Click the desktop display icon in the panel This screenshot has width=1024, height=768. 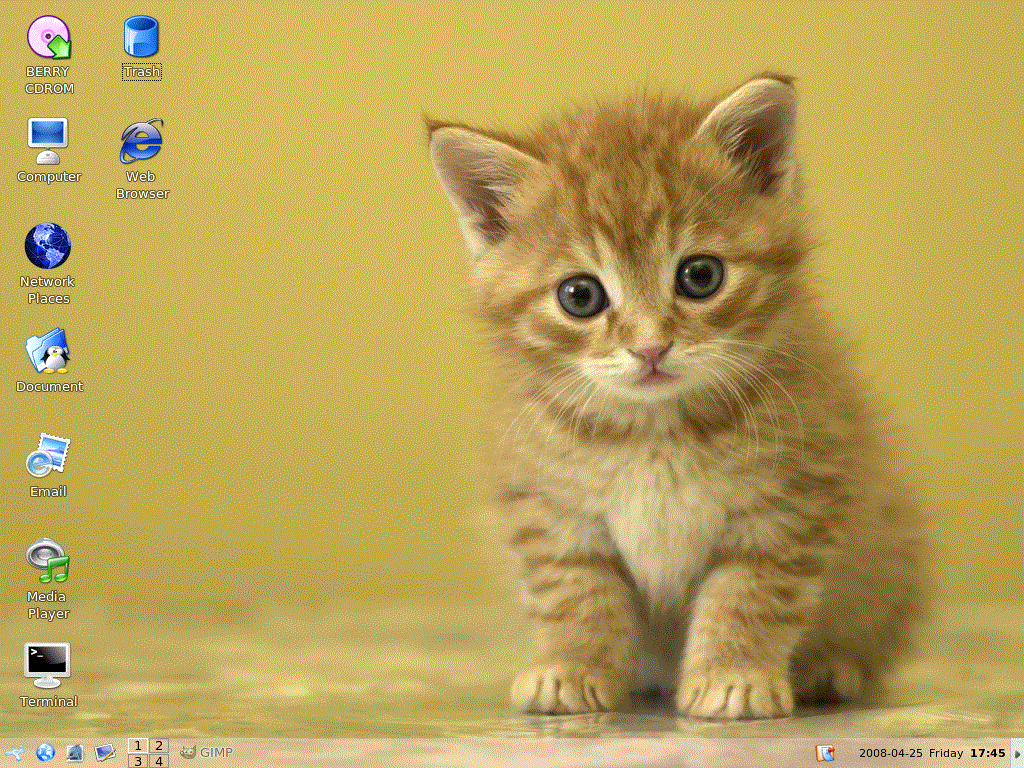[105, 753]
